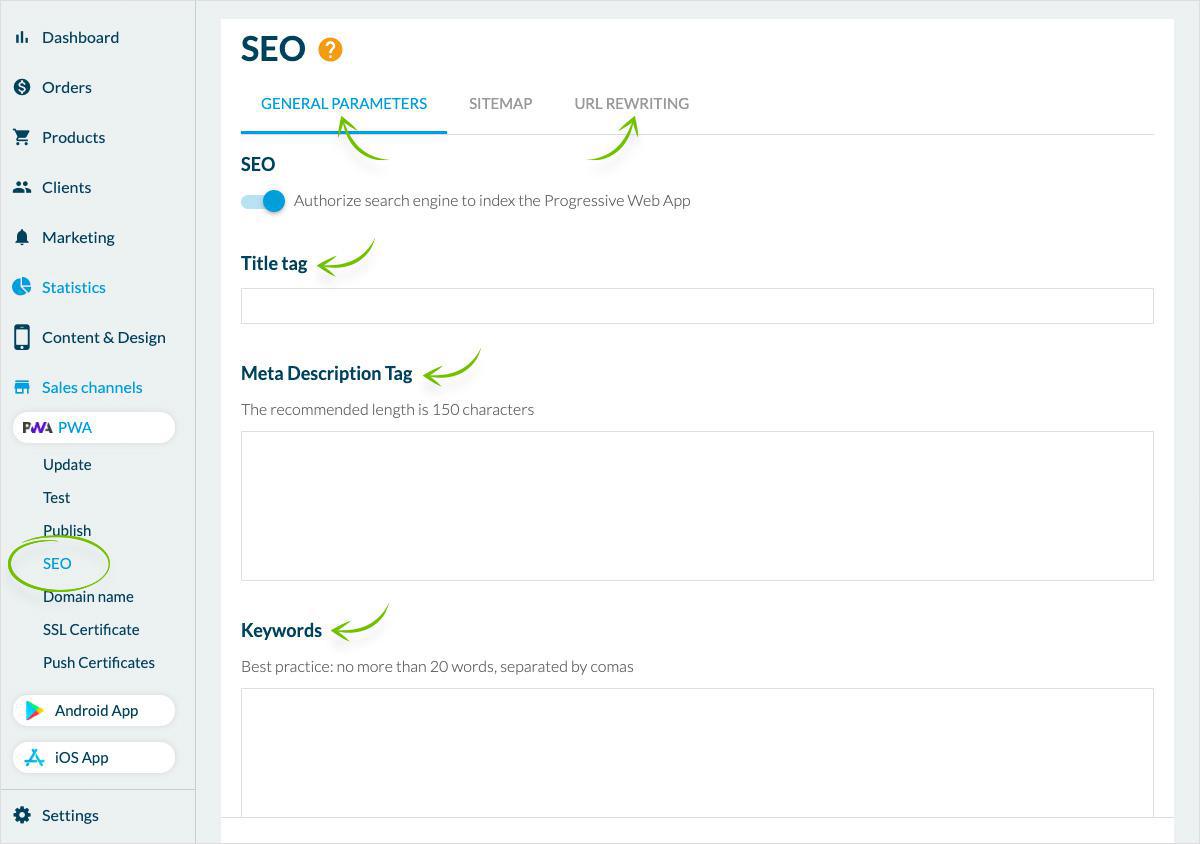Viewport: 1200px width, 844px height.
Task: Open Dashboard via bar chart icon
Action: tap(22, 37)
